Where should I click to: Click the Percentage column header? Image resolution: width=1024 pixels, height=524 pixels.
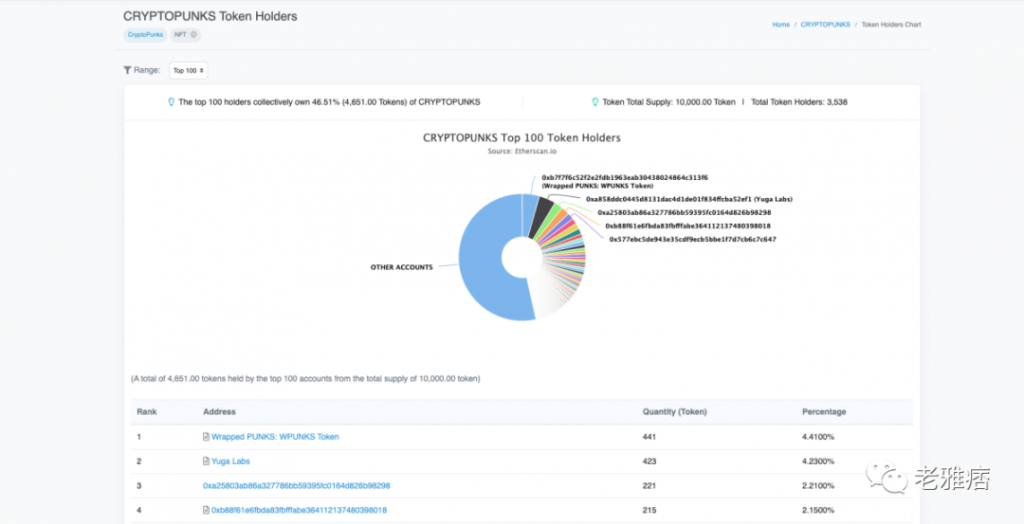coord(824,412)
